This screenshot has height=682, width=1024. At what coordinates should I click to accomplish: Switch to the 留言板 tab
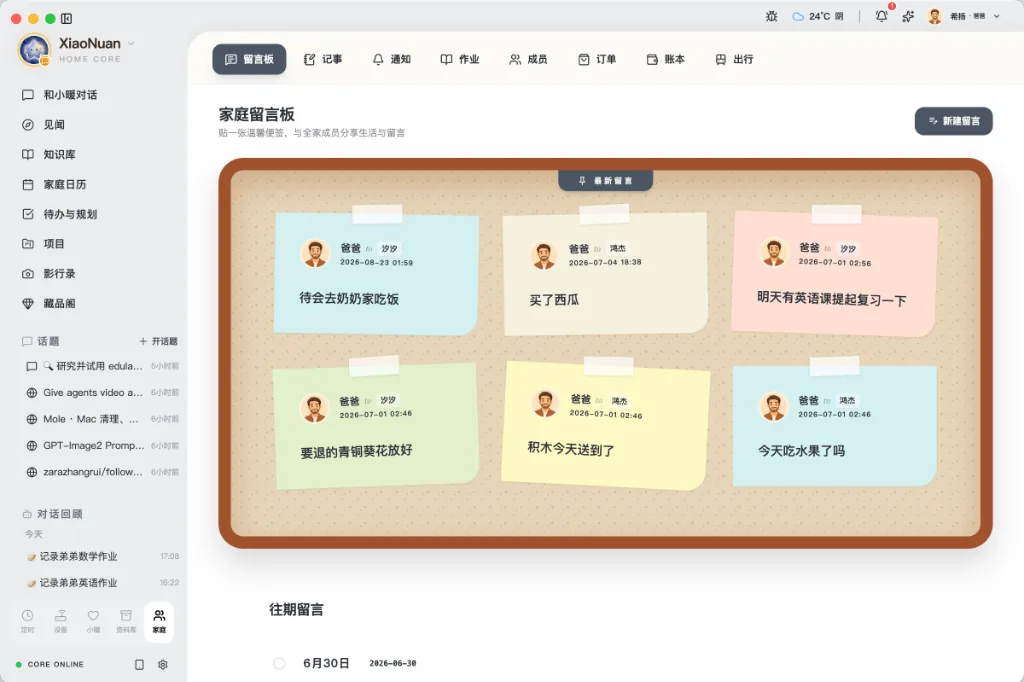[x=249, y=59]
